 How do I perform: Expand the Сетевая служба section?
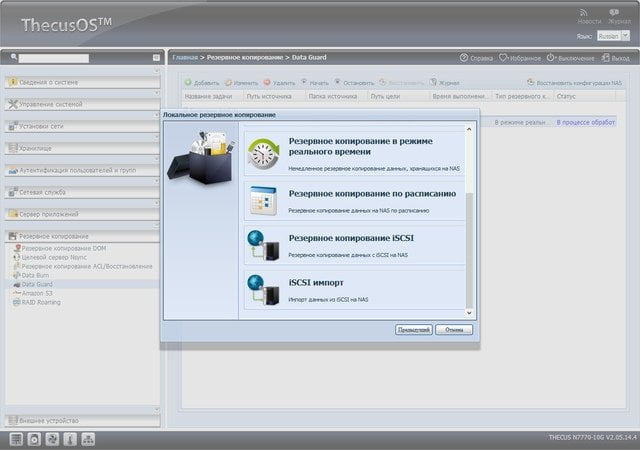point(82,192)
